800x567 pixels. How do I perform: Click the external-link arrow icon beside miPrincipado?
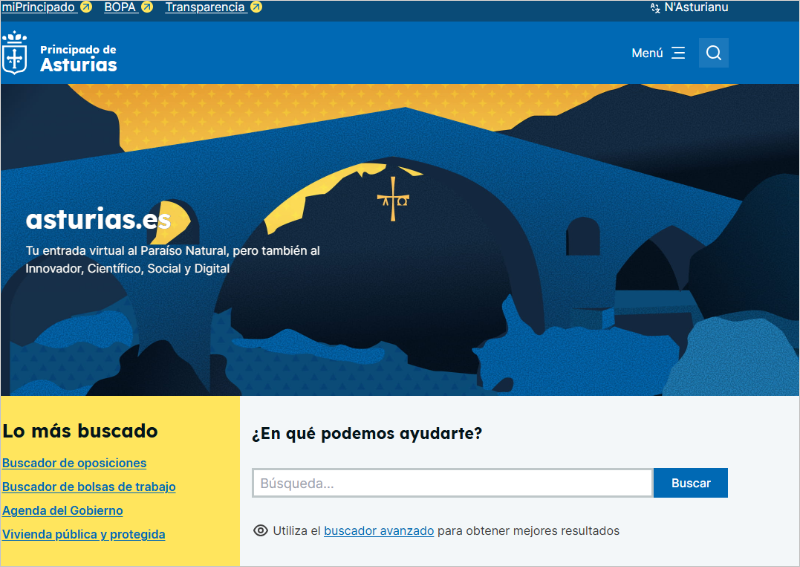[86, 7]
